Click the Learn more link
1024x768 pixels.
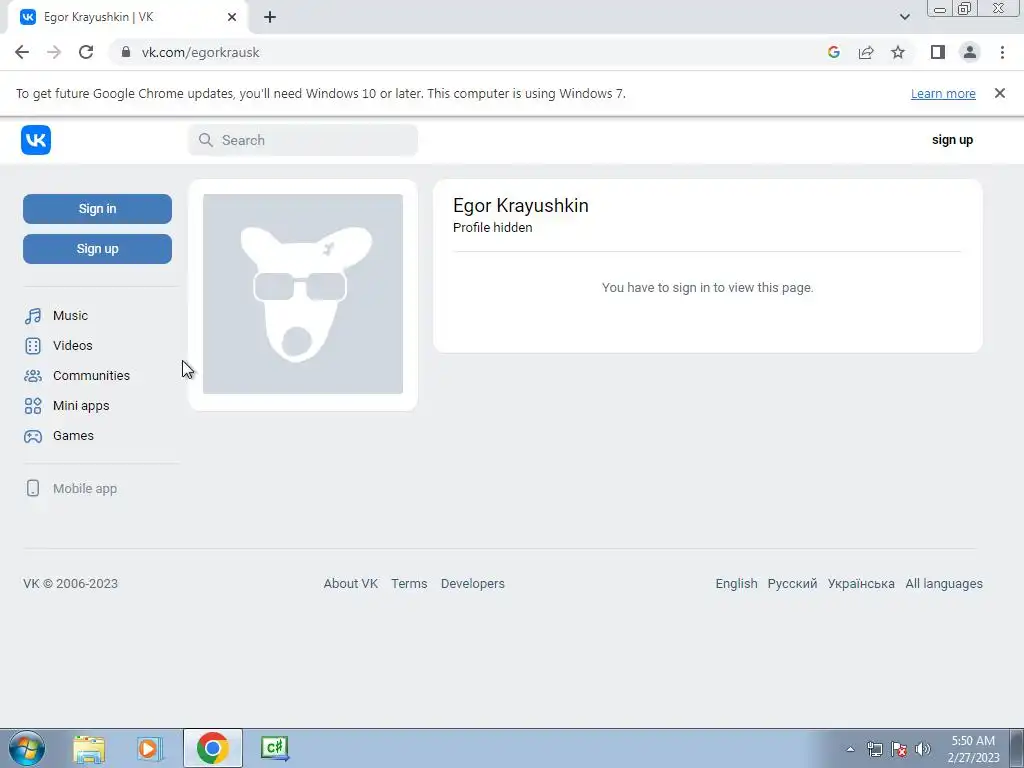[x=943, y=93]
